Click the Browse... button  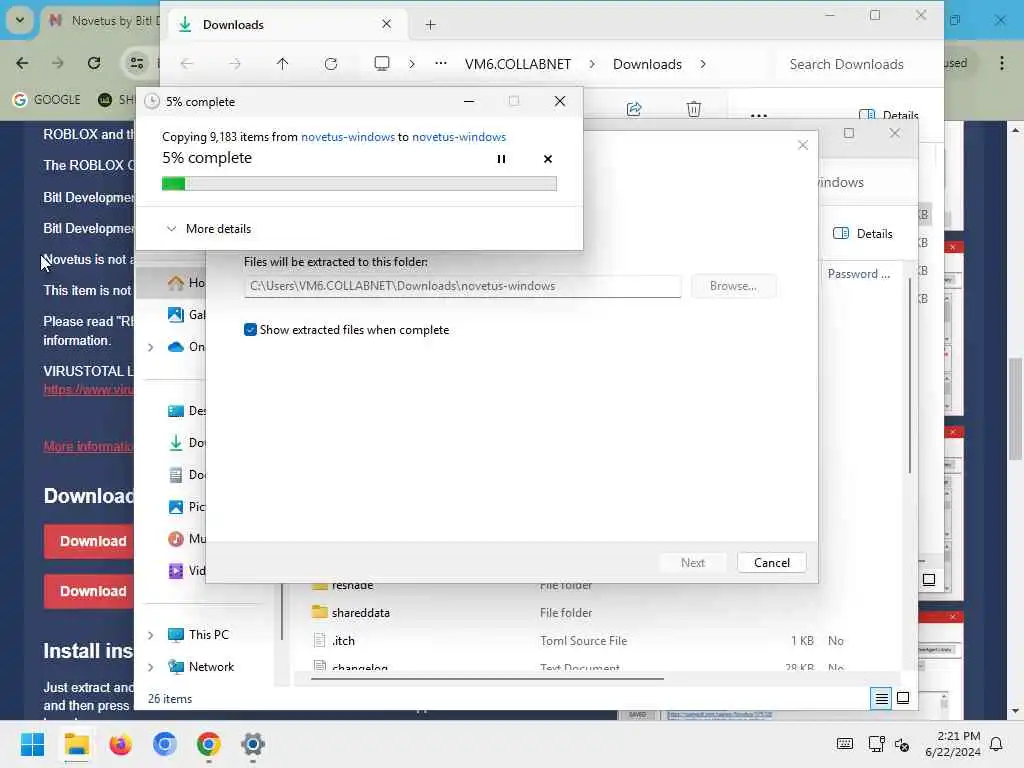tap(733, 286)
